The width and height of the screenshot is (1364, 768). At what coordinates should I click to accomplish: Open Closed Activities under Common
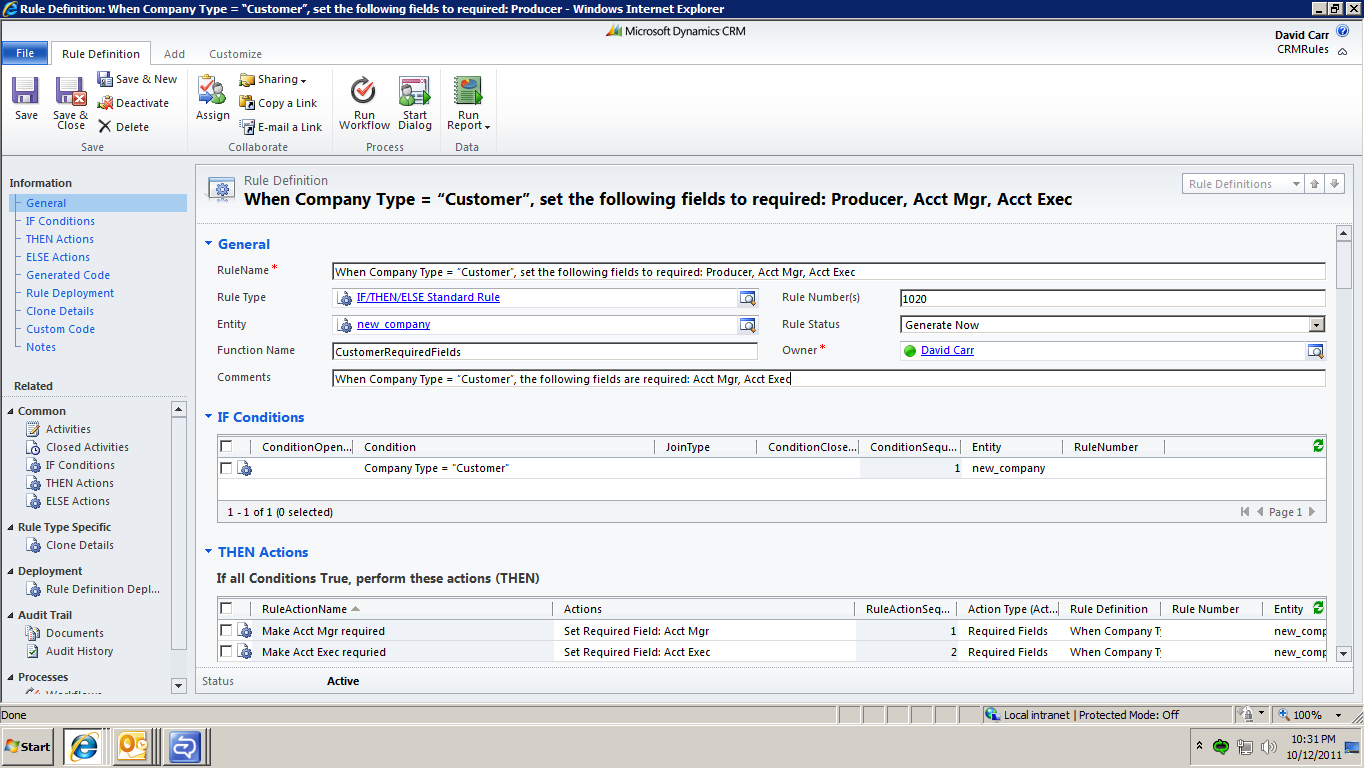pos(86,447)
